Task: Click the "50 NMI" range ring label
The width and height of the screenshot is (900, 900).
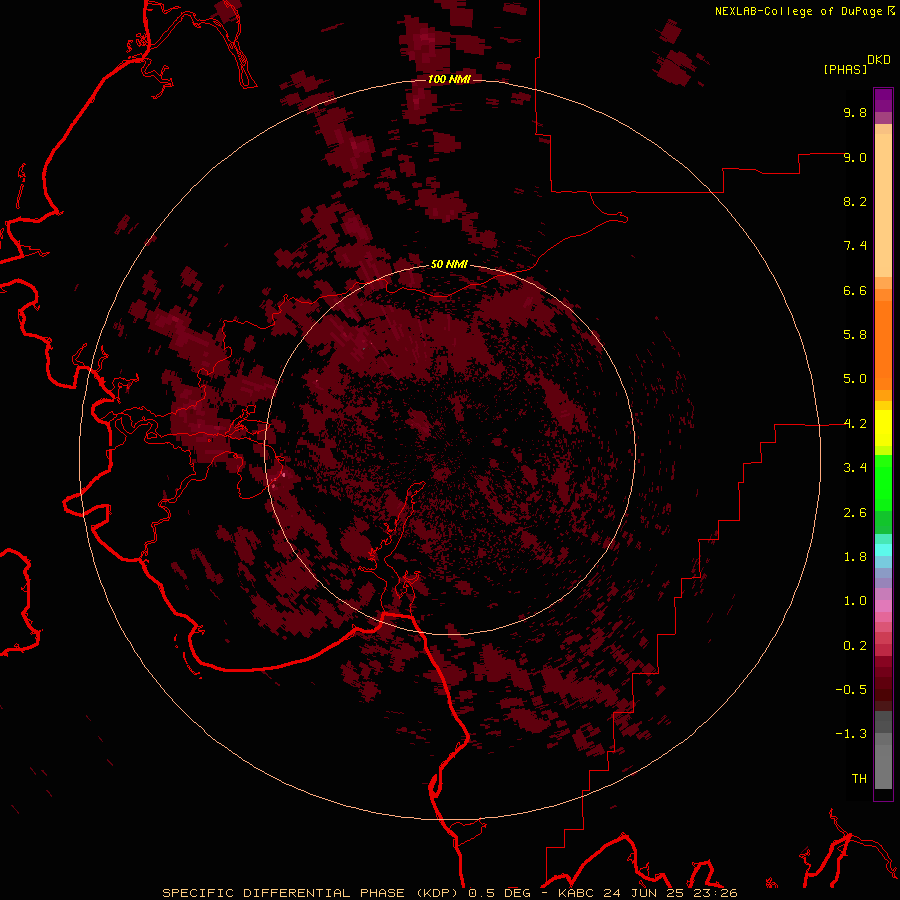Action: click(x=449, y=264)
